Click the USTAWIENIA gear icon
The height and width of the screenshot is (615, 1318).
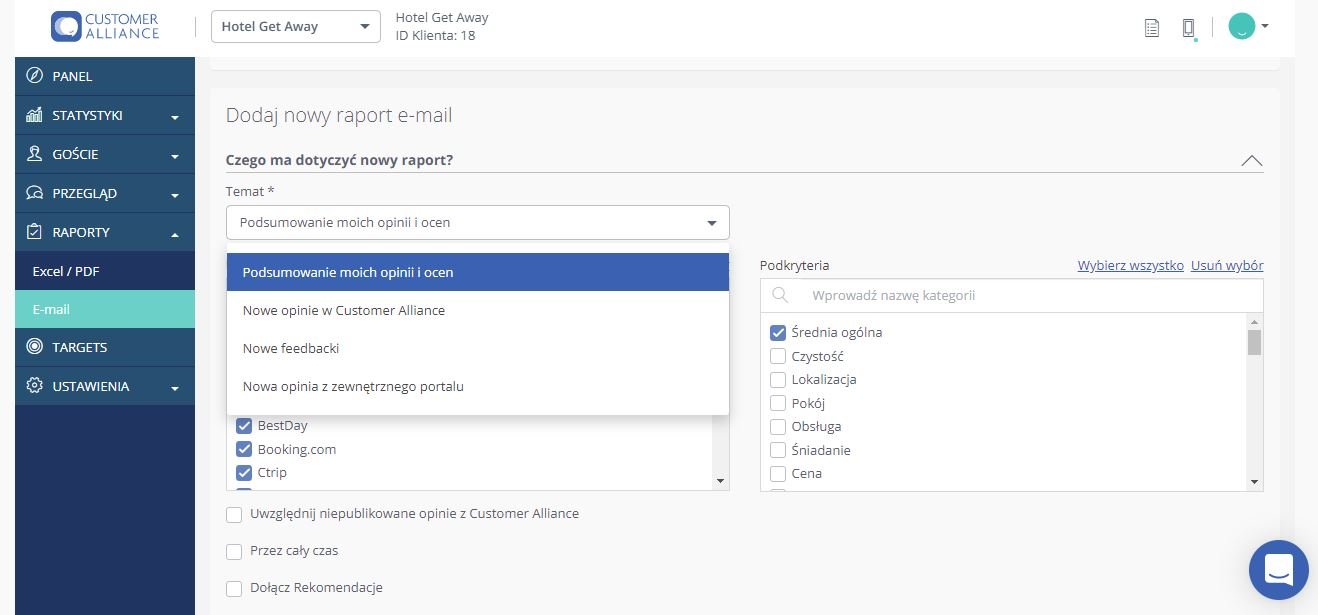(35, 386)
